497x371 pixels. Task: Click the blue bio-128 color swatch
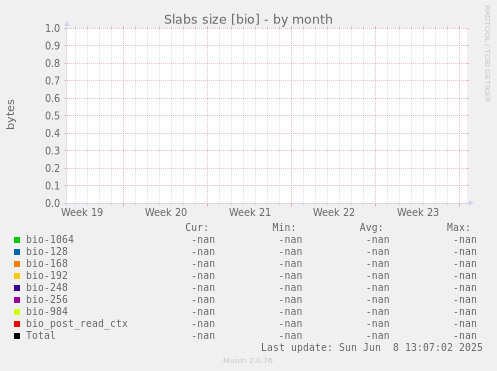click(17, 252)
